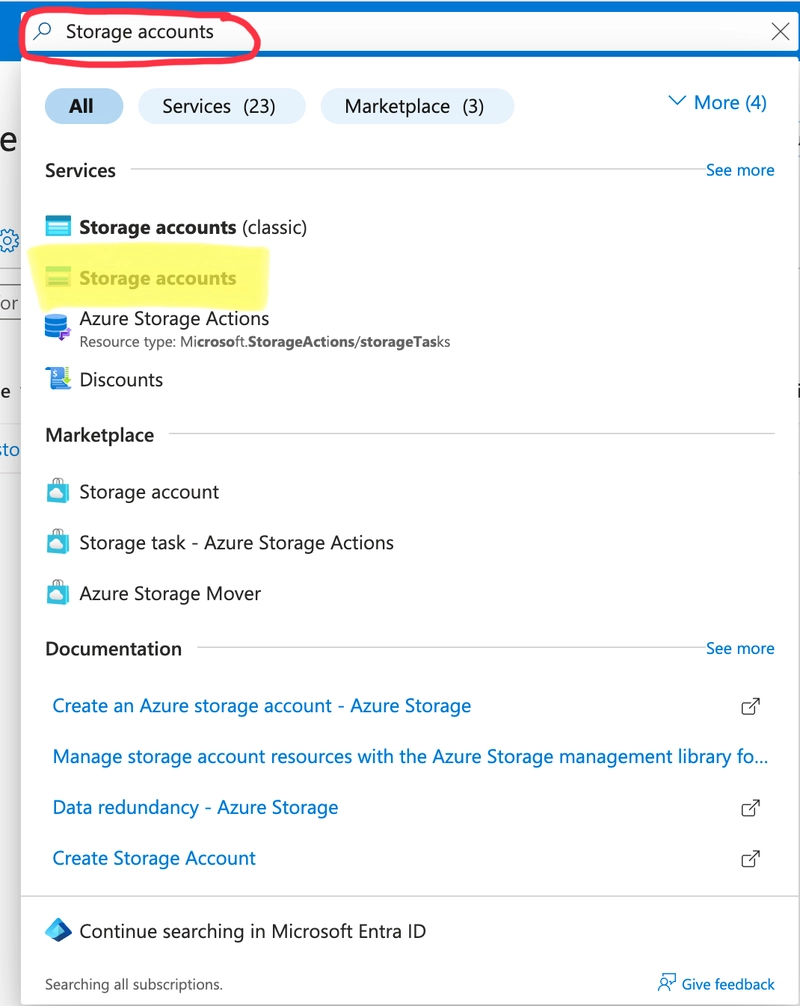Open Manage storage account resources doc

pyautogui.click(x=410, y=756)
